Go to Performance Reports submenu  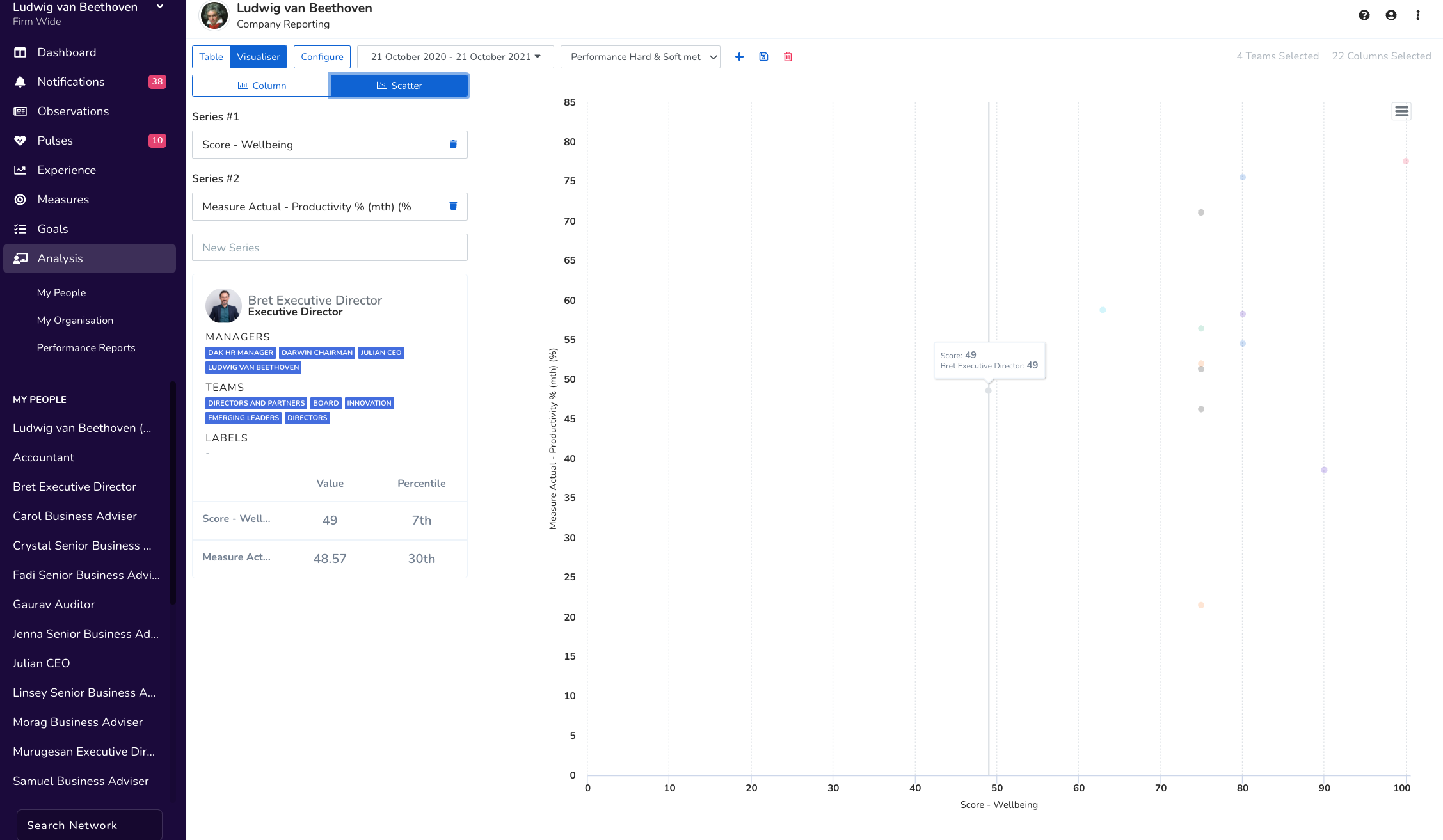(86, 347)
